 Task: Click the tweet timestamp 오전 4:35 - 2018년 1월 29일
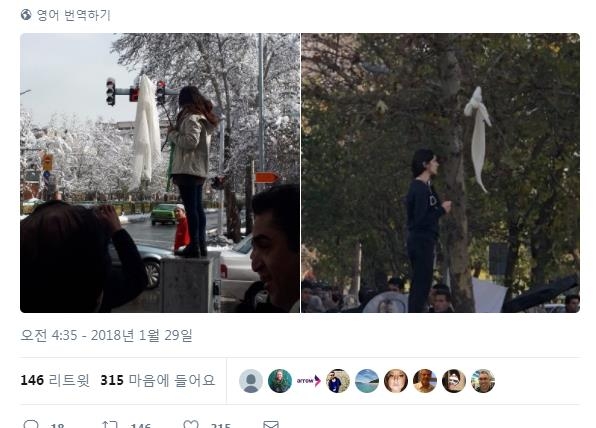[x=106, y=335]
